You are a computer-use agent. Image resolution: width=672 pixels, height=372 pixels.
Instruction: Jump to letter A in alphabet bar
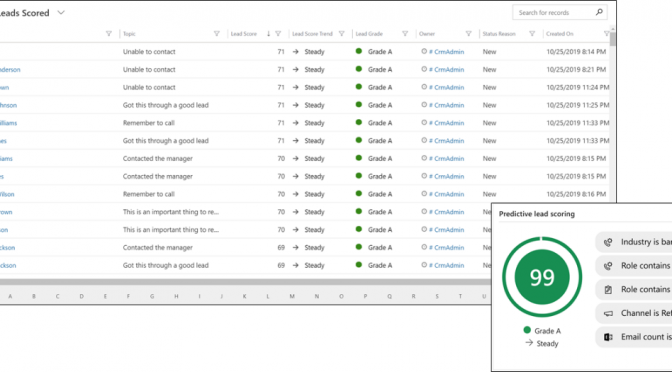coord(10,296)
